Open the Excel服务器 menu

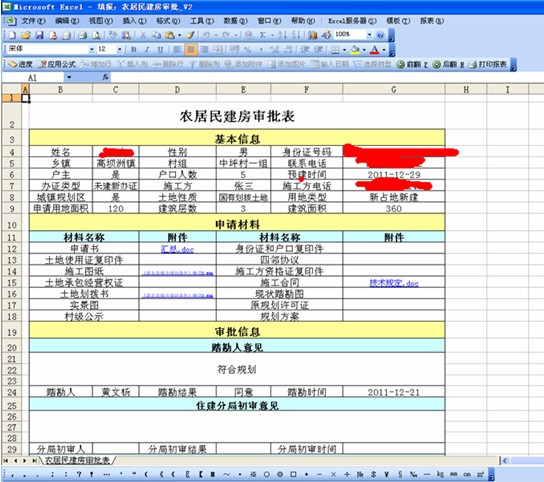(x=352, y=21)
